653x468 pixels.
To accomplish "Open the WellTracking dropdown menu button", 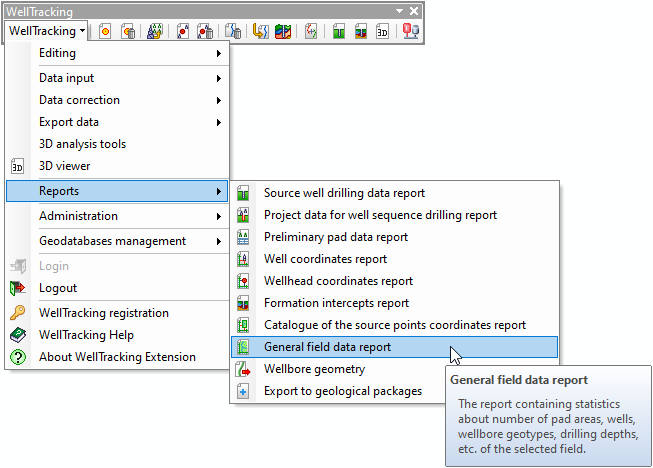I will tap(47, 31).
